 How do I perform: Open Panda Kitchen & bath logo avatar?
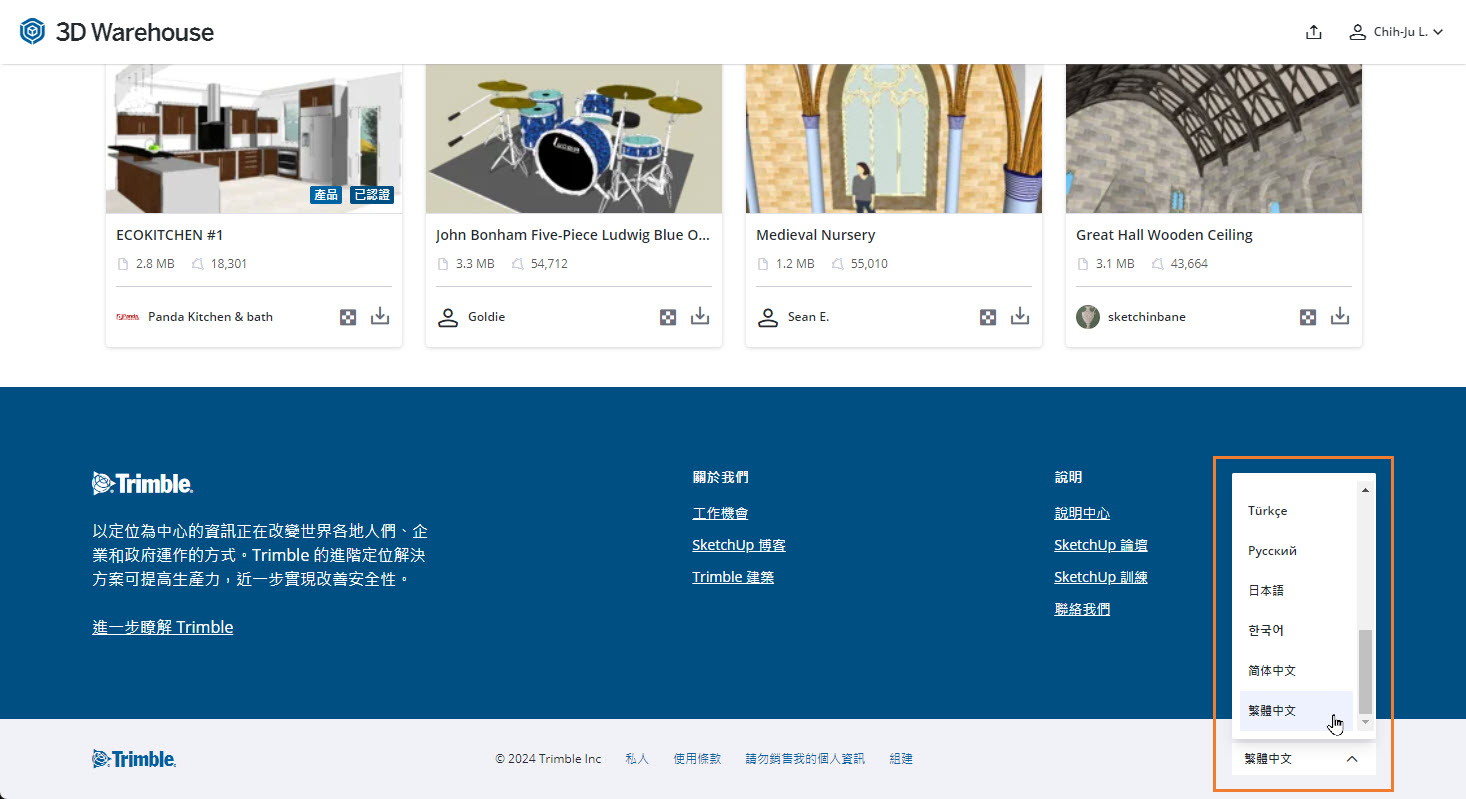click(127, 317)
